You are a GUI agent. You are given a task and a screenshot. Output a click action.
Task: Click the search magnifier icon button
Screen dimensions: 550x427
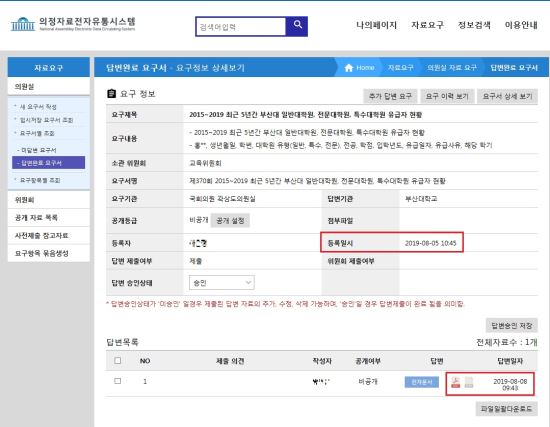(297, 26)
